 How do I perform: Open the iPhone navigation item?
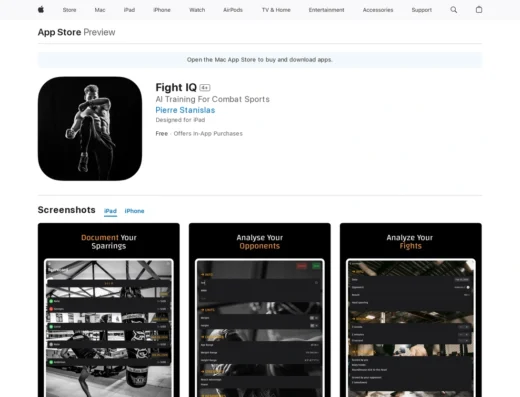pyautogui.click(x=162, y=10)
